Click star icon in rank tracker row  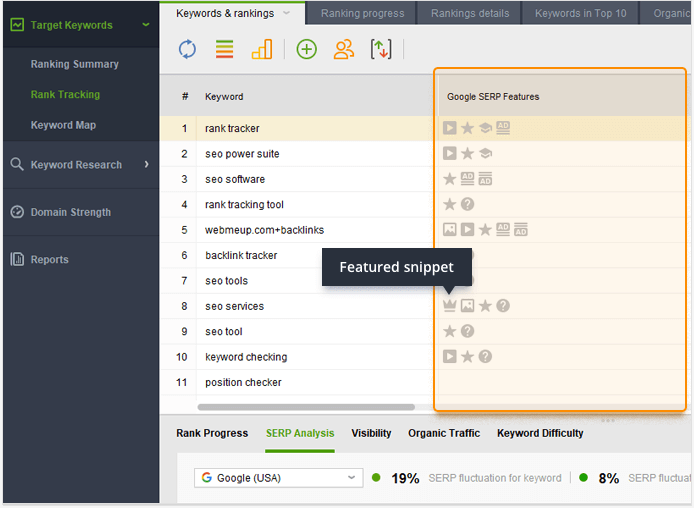point(467,128)
